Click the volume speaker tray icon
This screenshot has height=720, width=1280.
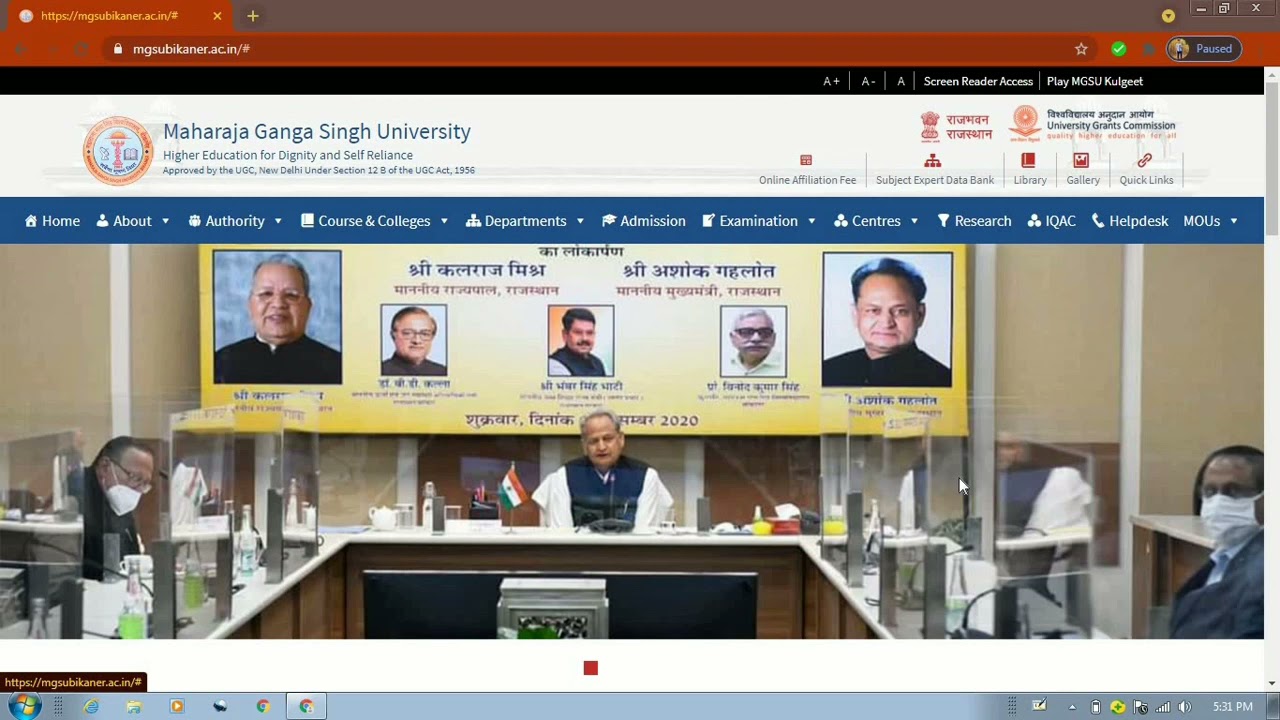[1185, 707]
